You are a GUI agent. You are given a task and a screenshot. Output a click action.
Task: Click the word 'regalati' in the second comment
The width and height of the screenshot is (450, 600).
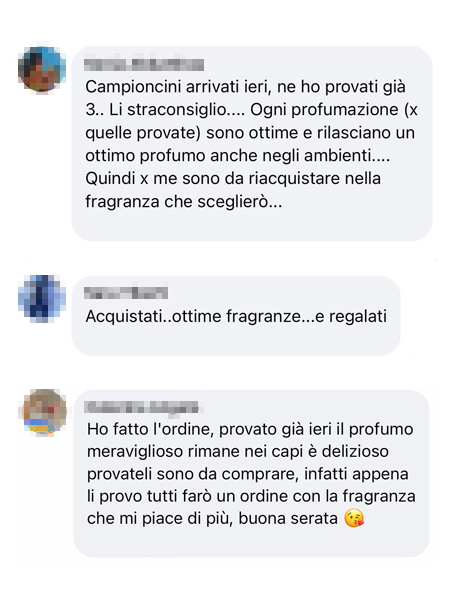(358, 316)
